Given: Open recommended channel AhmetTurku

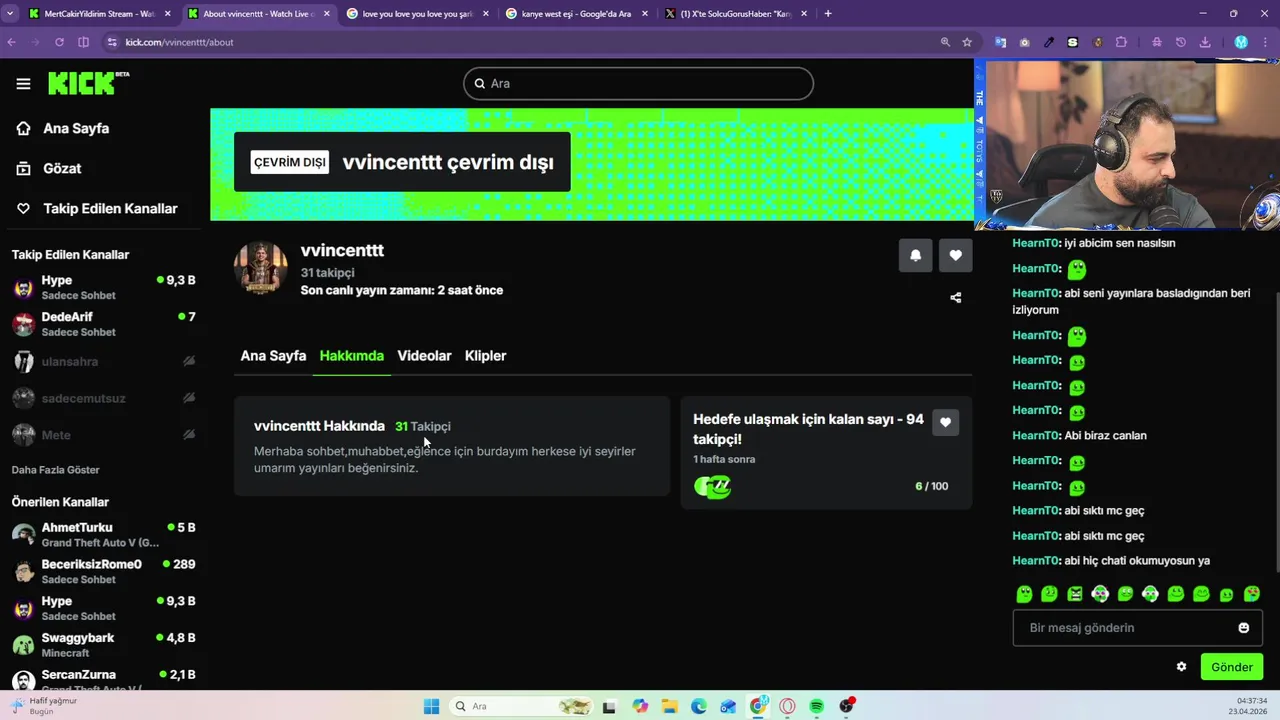Looking at the screenshot, I should point(104,535).
